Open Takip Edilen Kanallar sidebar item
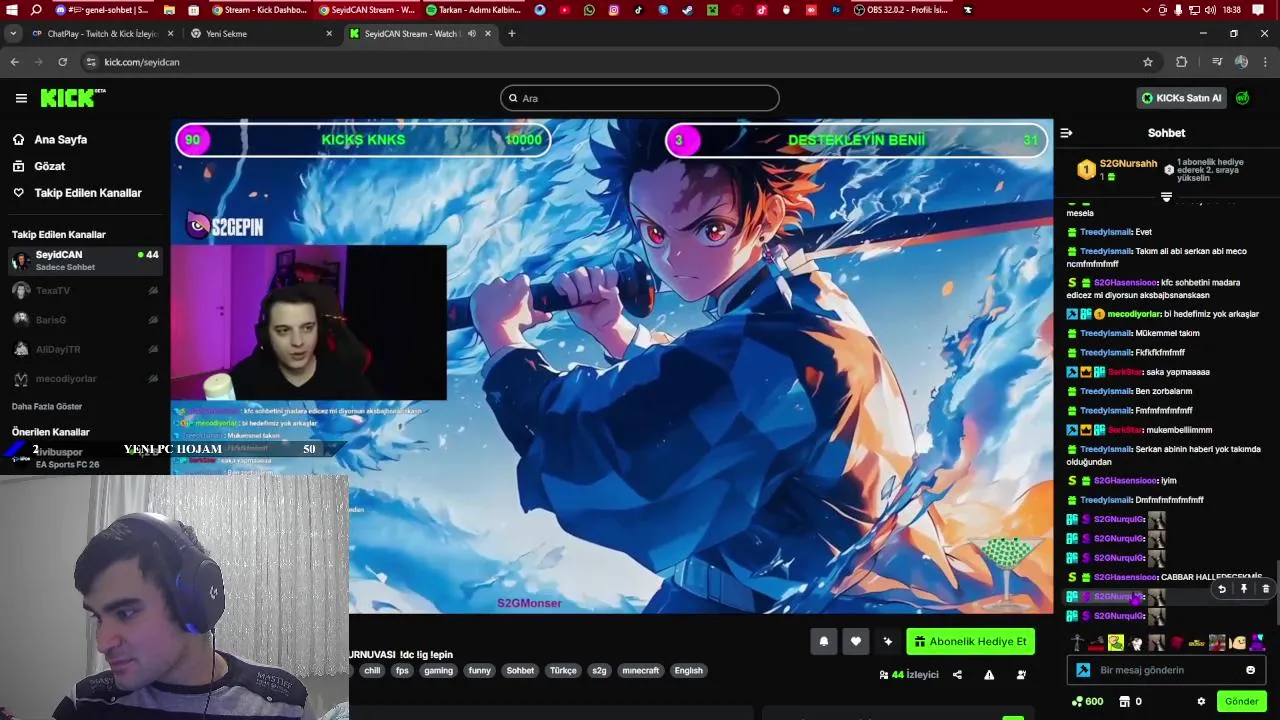This screenshot has height=720, width=1280. [x=88, y=193]
